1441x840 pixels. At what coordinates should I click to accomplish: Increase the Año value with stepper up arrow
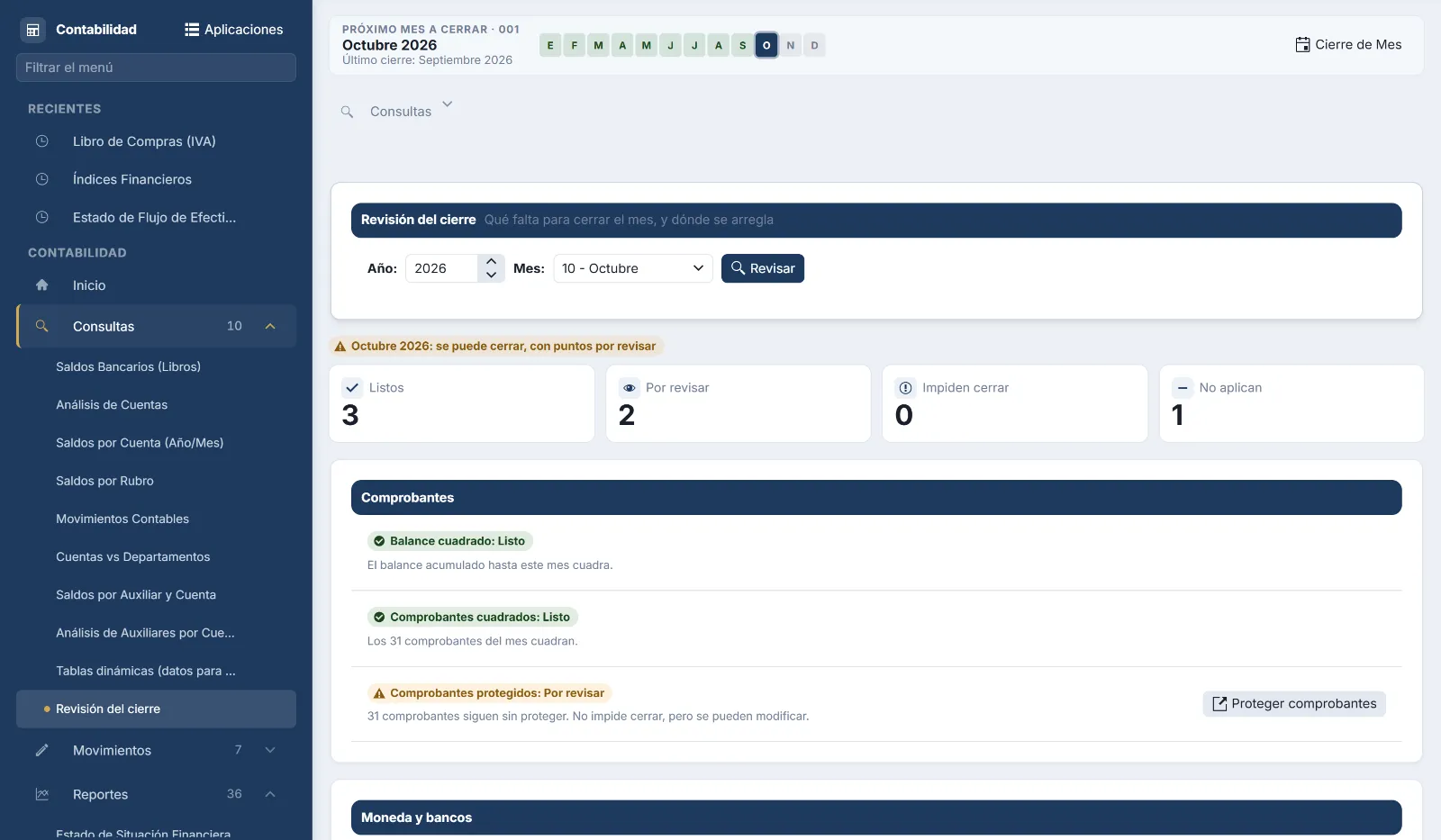pos(491,262)
